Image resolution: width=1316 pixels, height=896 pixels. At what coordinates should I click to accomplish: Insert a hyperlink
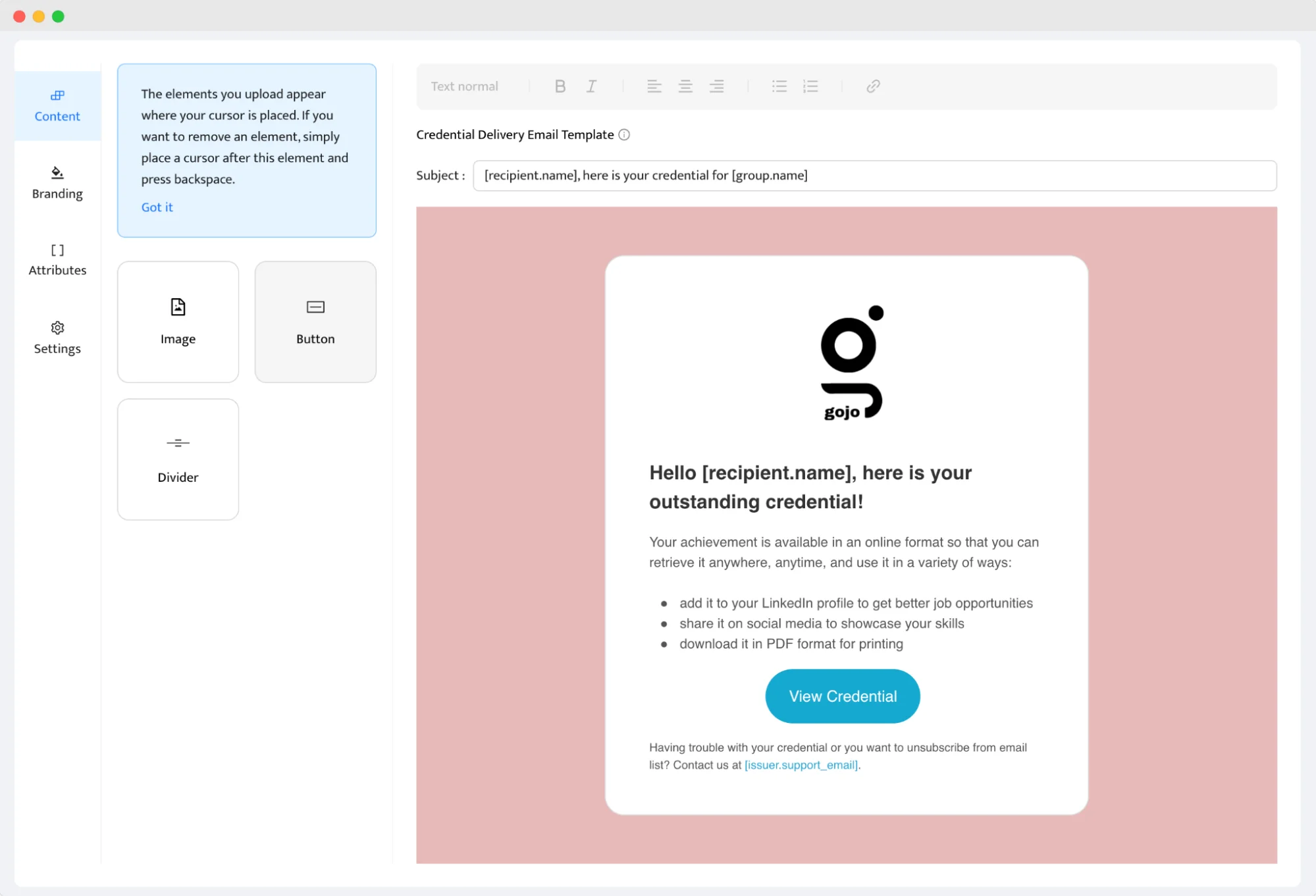coord(873,86)
